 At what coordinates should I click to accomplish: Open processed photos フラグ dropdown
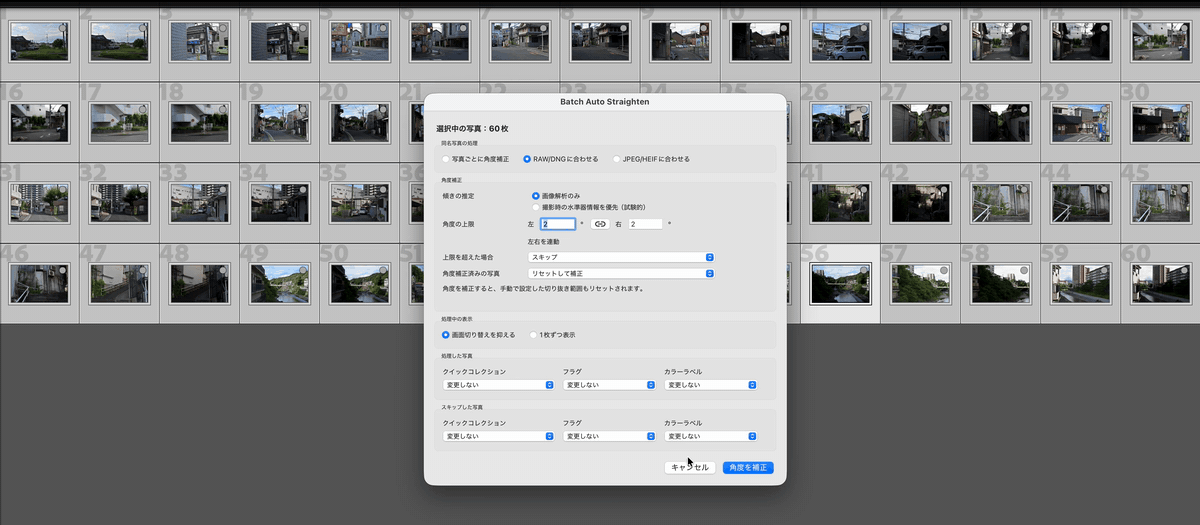[x=609, y=384]
